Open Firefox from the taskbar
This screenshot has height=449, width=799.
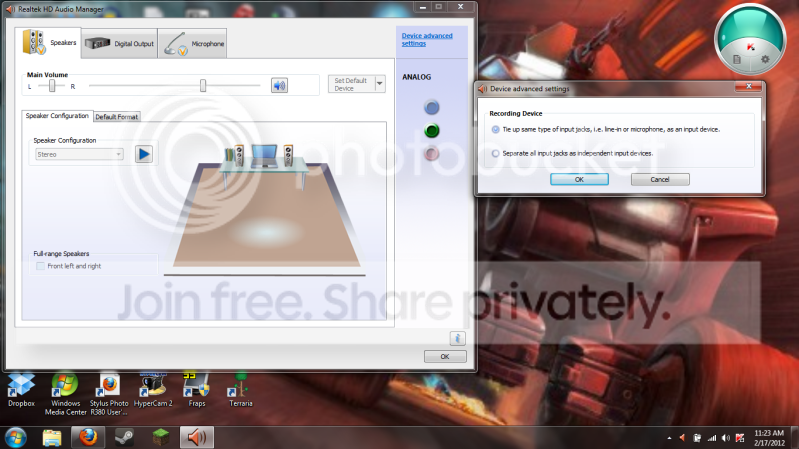88,437
